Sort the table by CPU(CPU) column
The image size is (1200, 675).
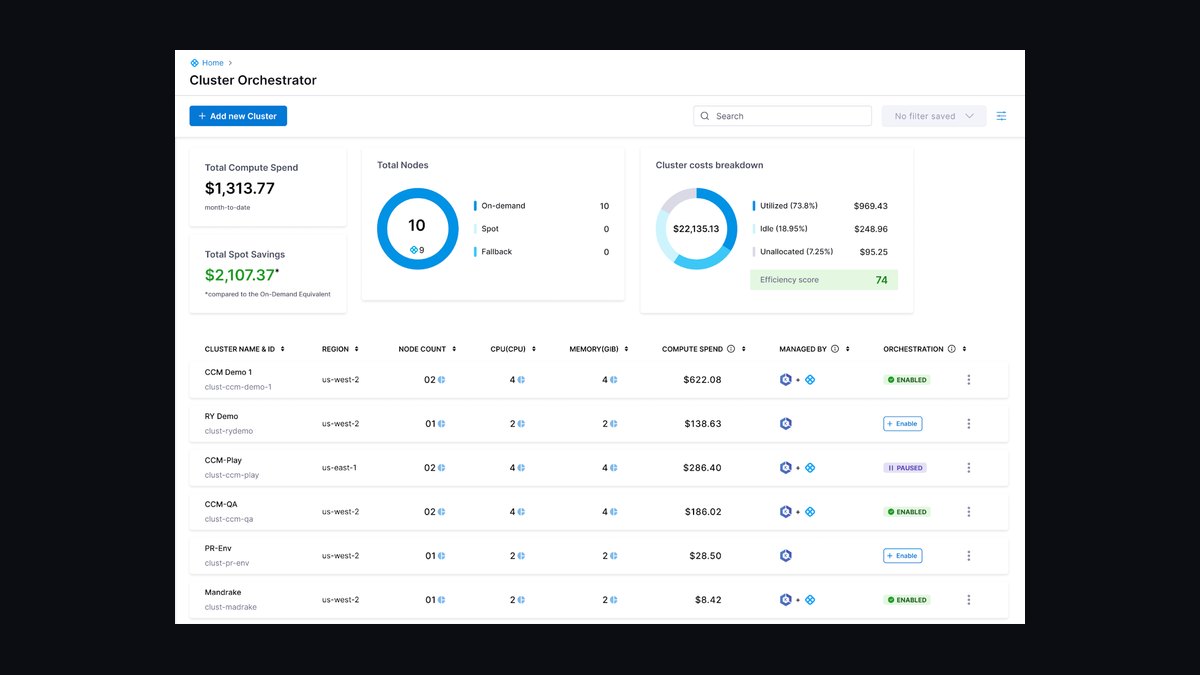point(534,349)
